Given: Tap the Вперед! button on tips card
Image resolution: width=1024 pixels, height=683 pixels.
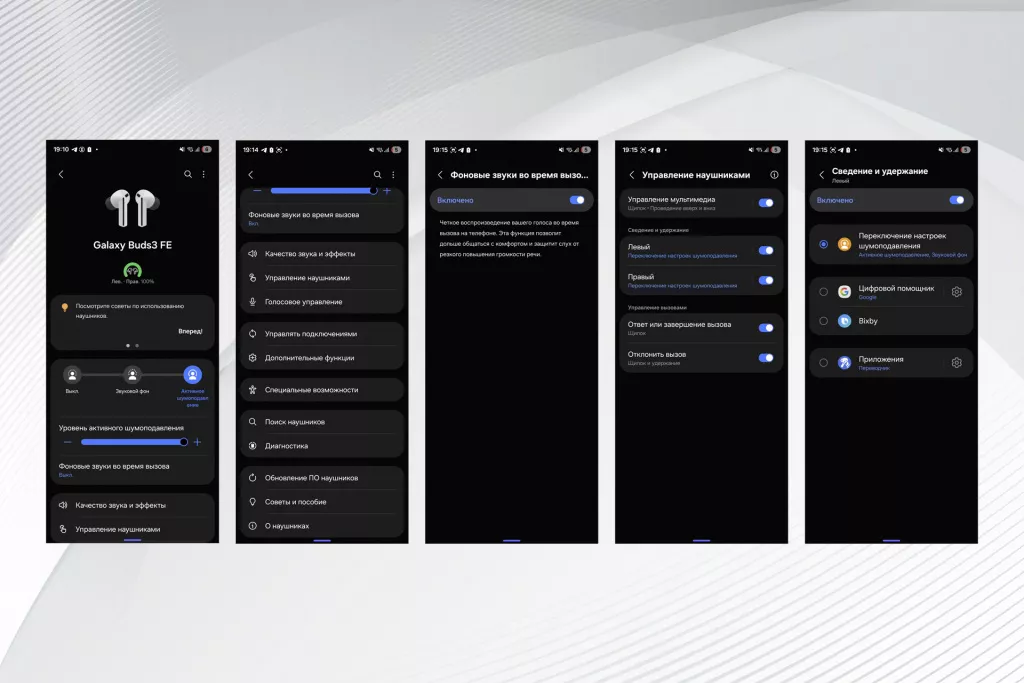Looking at the screenshot, I should point(190,331).
